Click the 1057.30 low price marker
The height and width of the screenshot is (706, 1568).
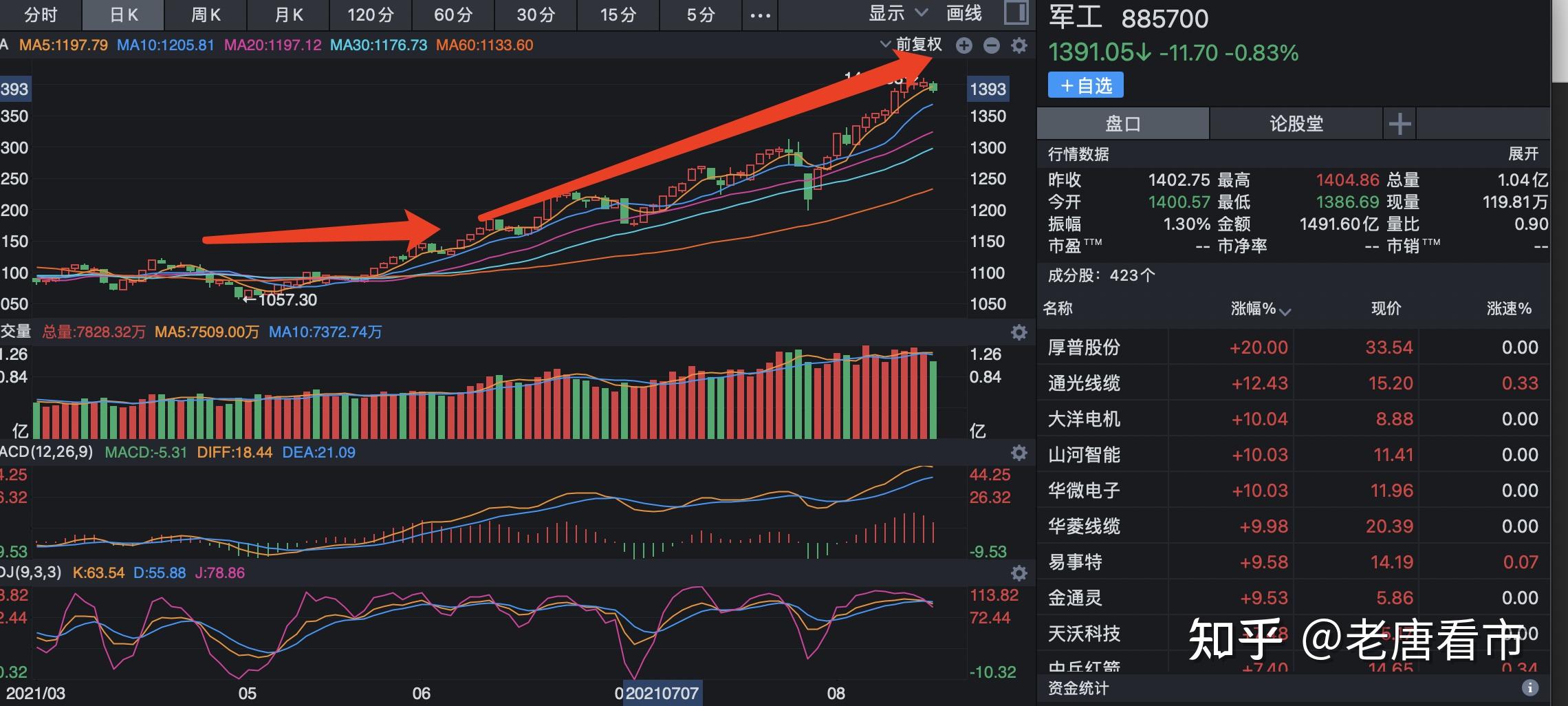point(280,300)
